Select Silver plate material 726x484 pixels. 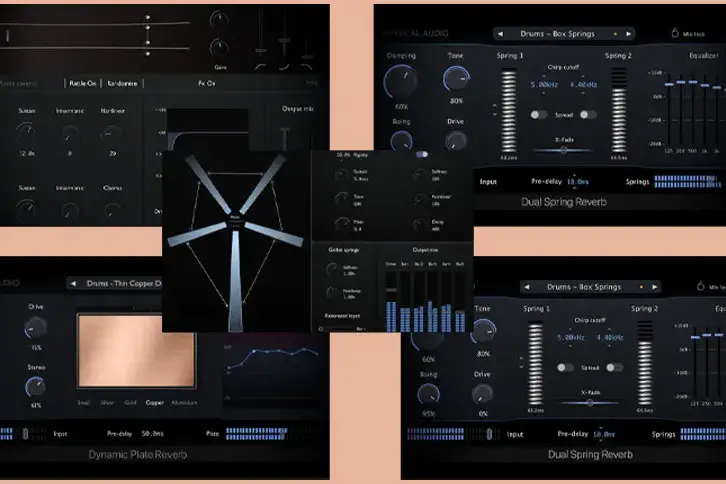(x=107, y=403)
